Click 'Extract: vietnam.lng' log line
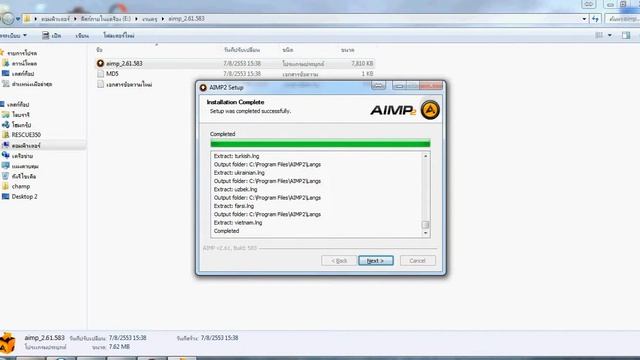640x360 pixels. 238,222
